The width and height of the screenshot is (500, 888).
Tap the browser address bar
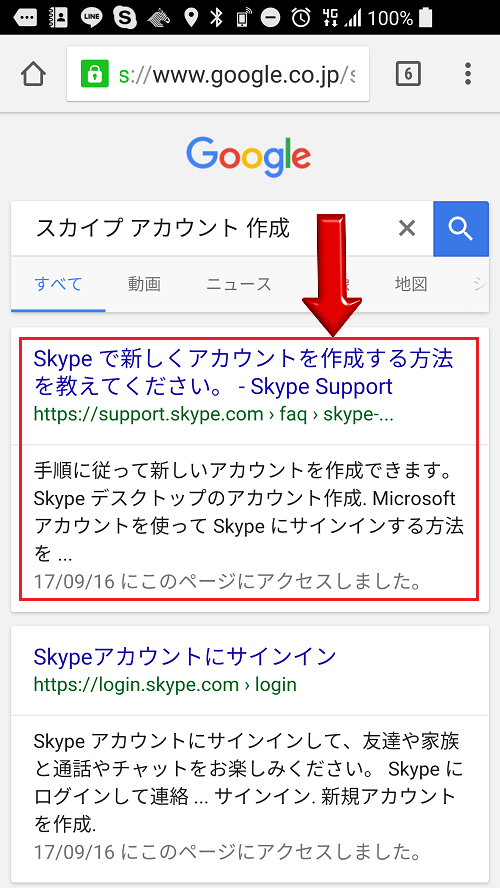click(x=218, y=74)
